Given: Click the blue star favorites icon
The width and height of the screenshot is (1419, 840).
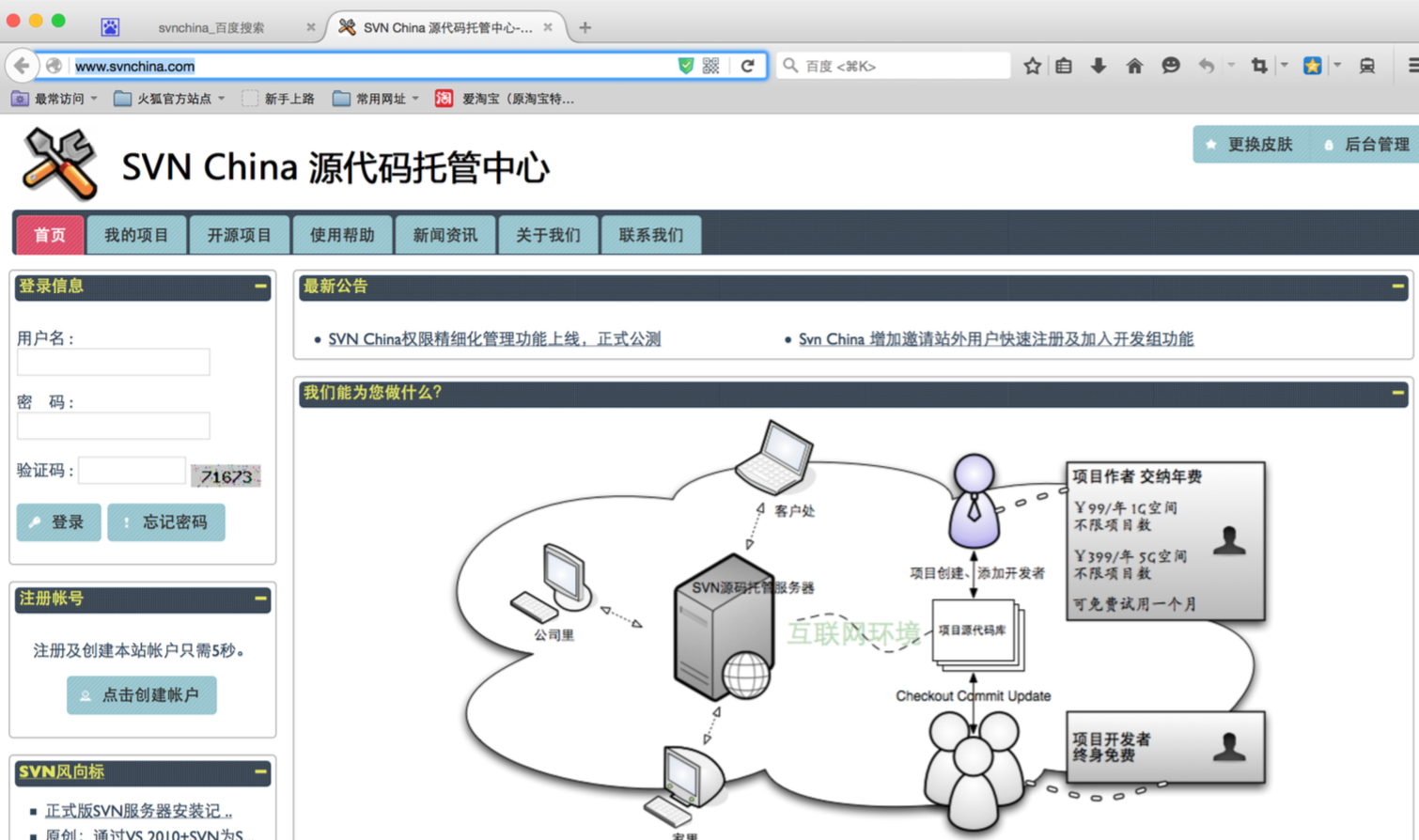Looking at the screenshot, I should pyautogui.click(x=1313, y=66).
